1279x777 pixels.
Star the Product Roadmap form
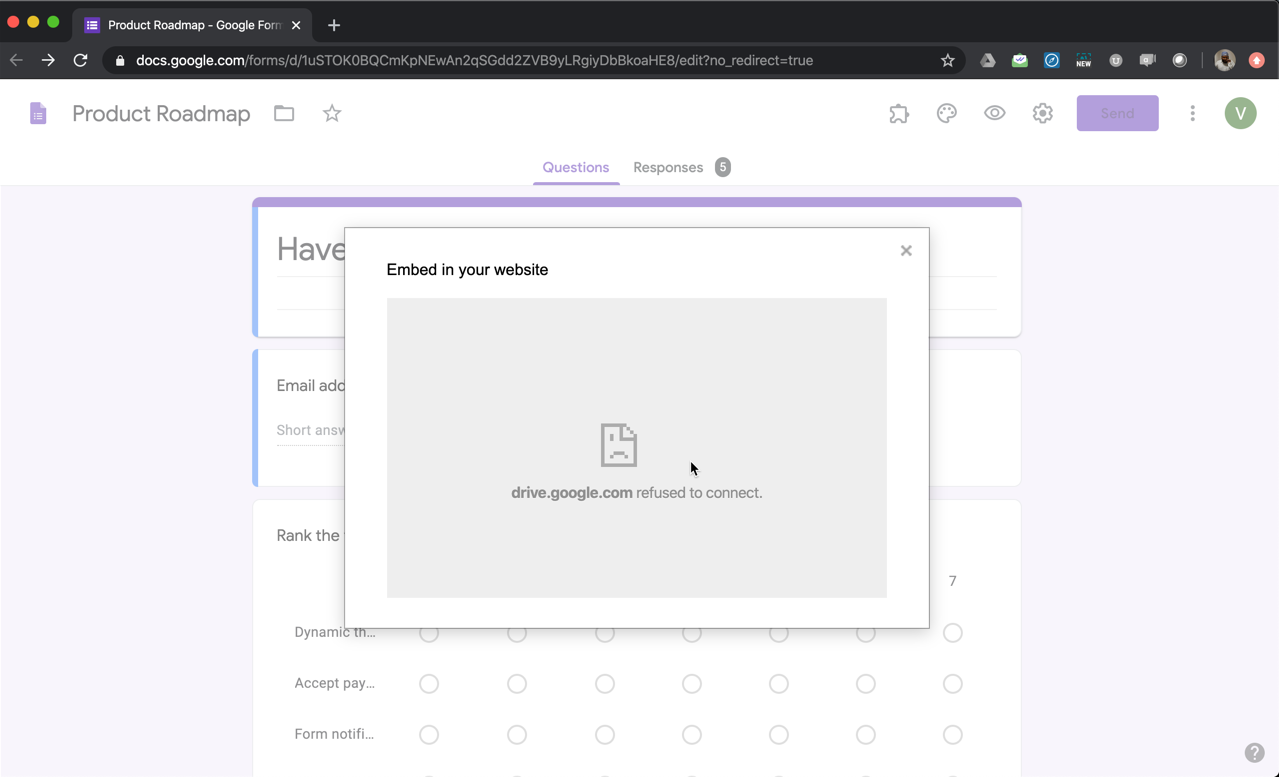[x=332, y=114]
